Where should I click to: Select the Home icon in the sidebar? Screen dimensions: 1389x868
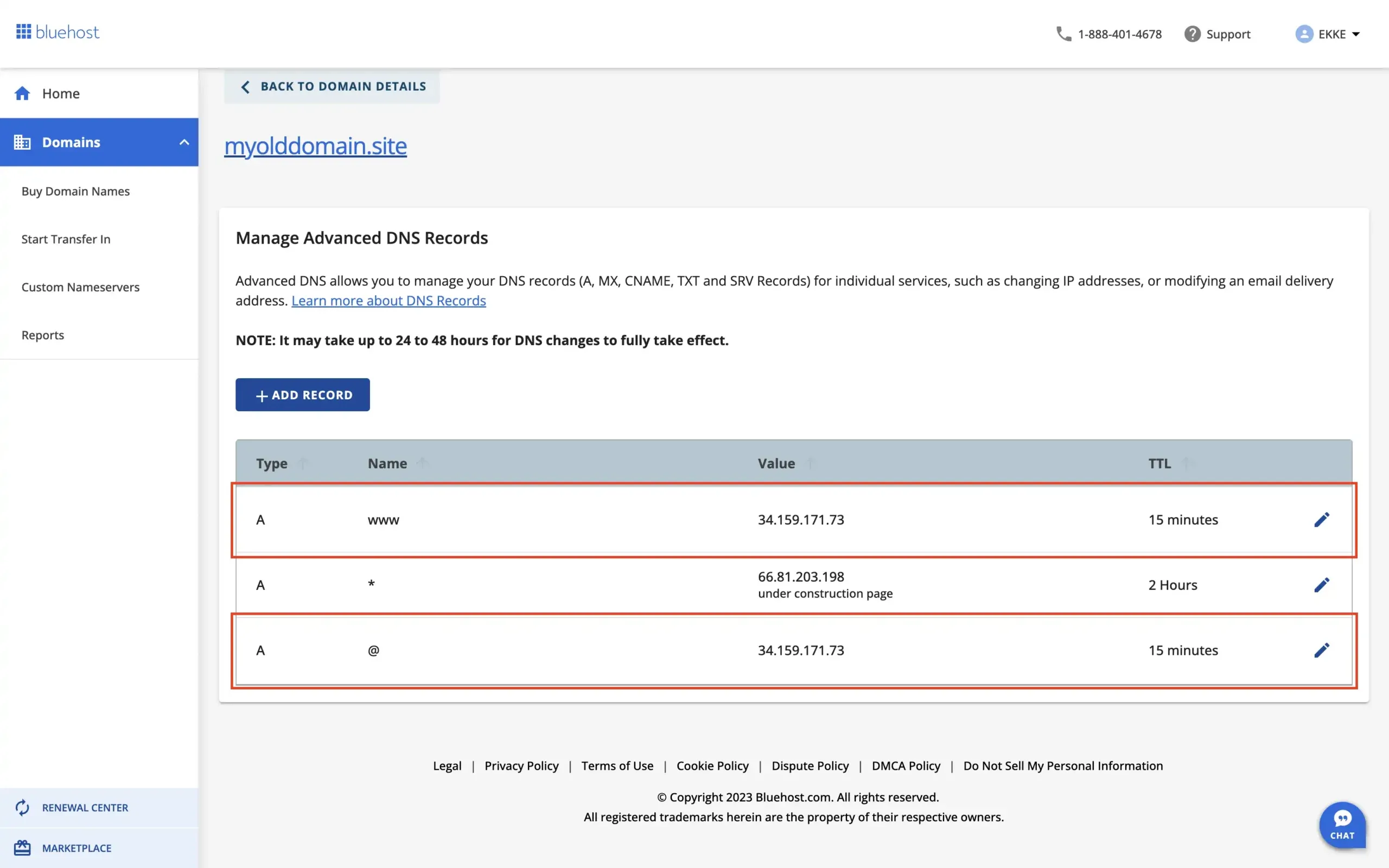23,93
